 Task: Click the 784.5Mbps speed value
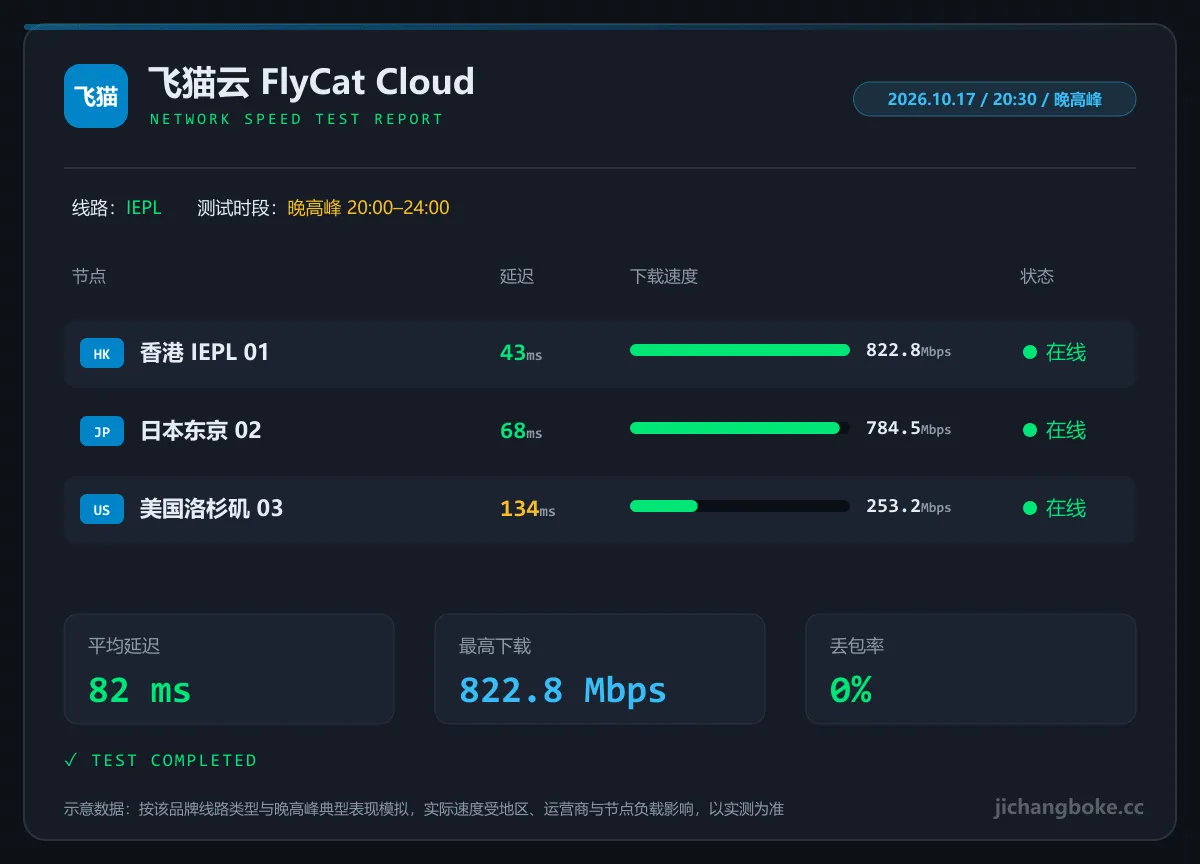coord(908,428)
